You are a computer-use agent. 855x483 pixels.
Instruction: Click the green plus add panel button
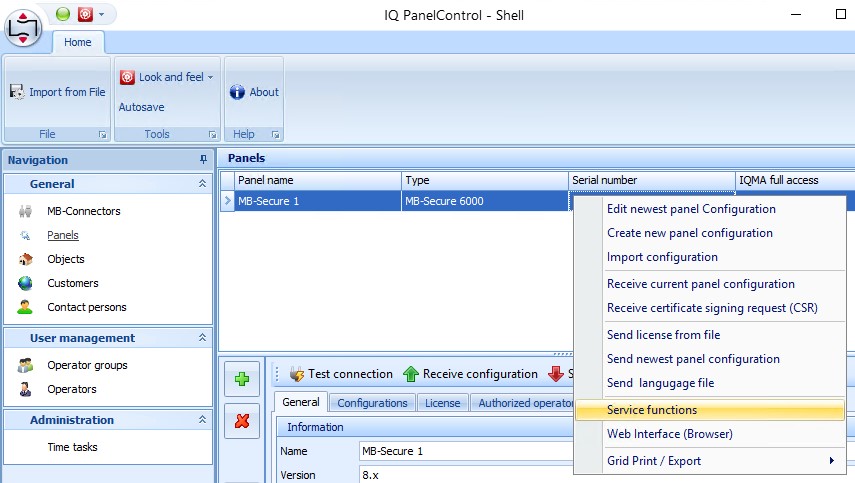pyautogui.click(x=242, y=379)
